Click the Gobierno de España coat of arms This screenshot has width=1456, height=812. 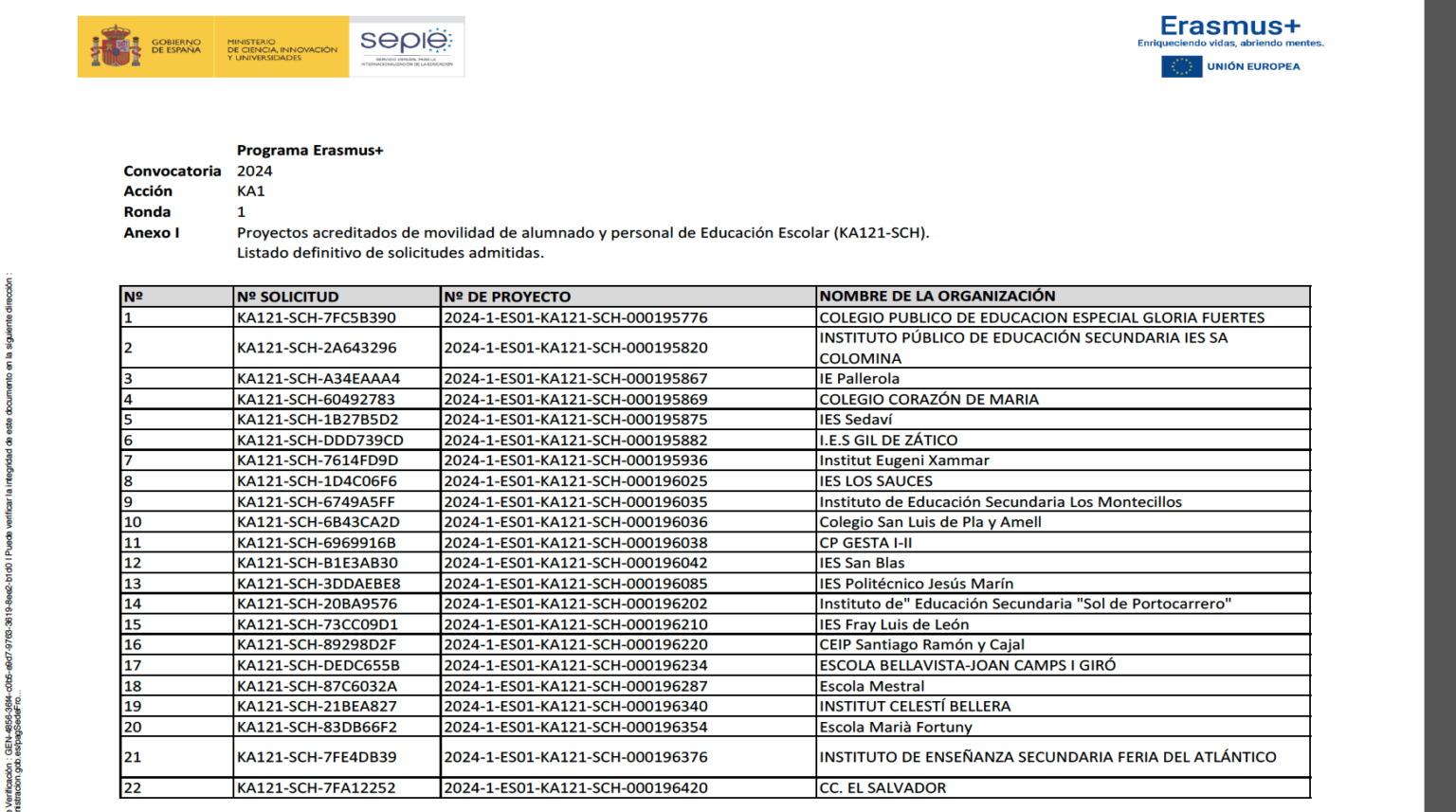116,46
